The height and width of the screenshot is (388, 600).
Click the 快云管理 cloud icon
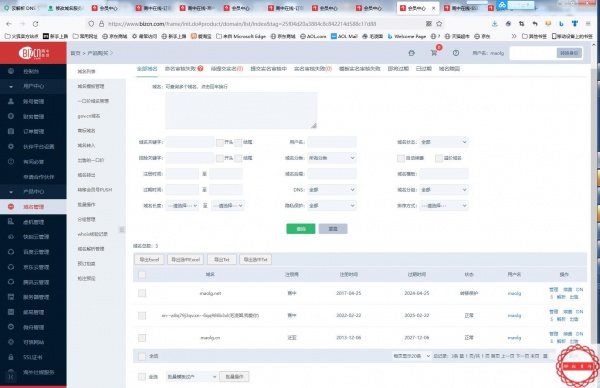tap(11, 237)
